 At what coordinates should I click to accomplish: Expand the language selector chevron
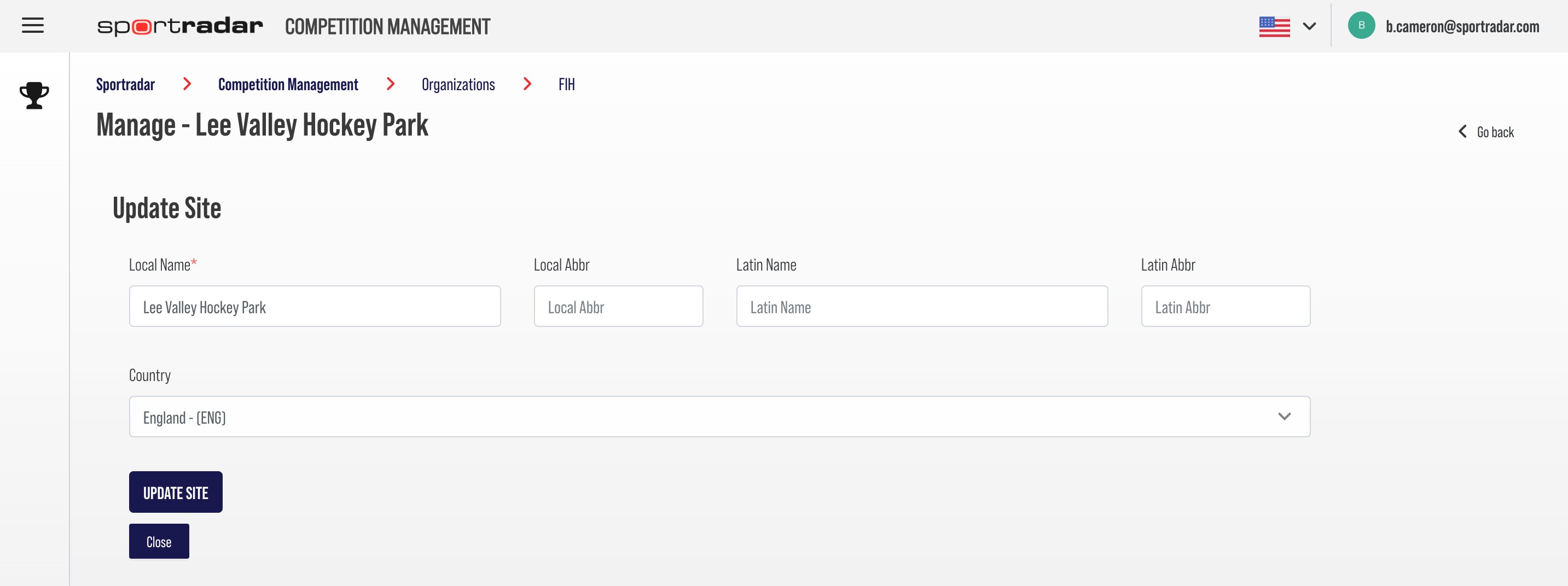point(1309,26)
